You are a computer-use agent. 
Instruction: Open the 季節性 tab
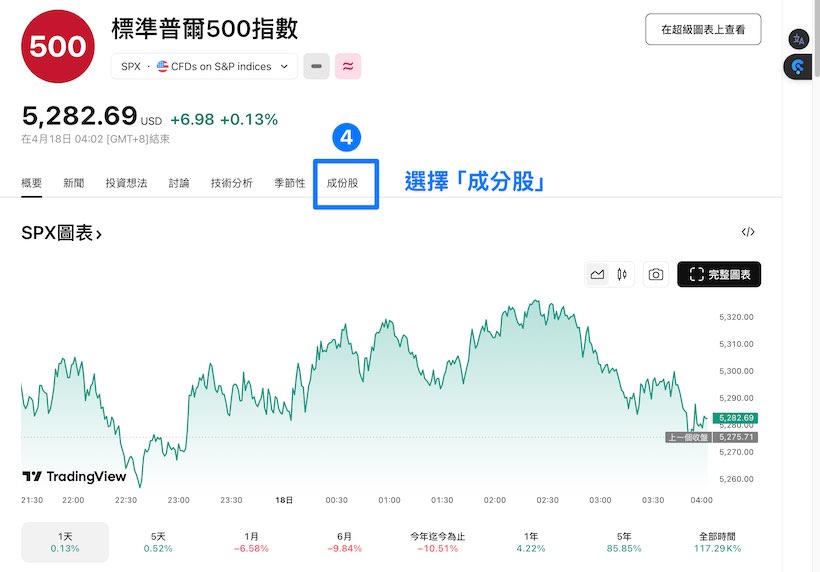point(290,183)
